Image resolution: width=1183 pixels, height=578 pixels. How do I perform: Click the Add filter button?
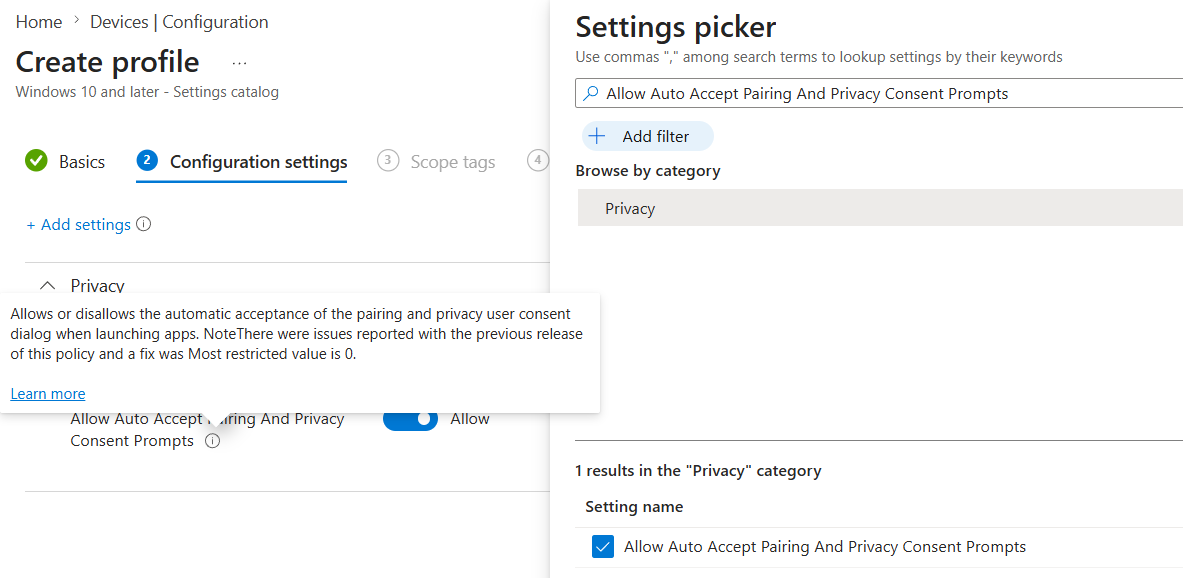tap(647, 137)
